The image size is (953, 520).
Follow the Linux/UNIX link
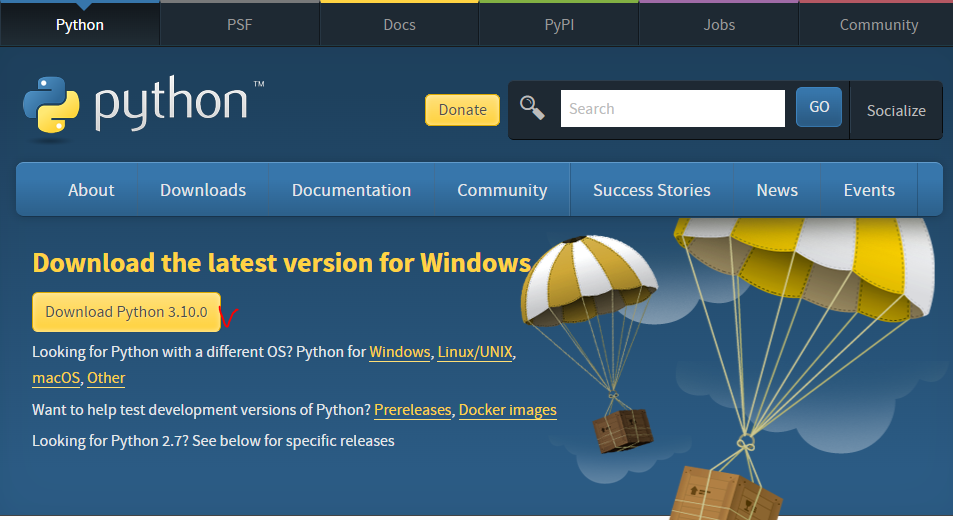tap(475, 352)
